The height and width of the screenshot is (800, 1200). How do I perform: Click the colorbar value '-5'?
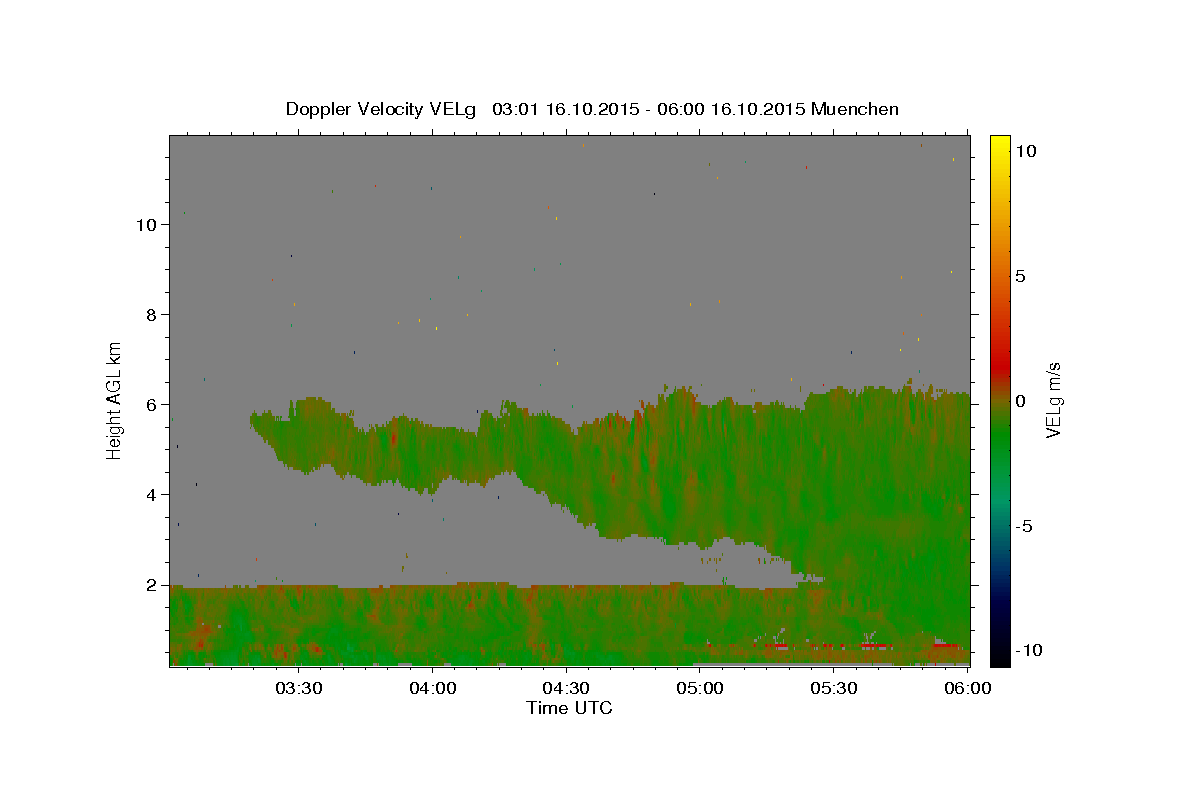click(1024, 525)
